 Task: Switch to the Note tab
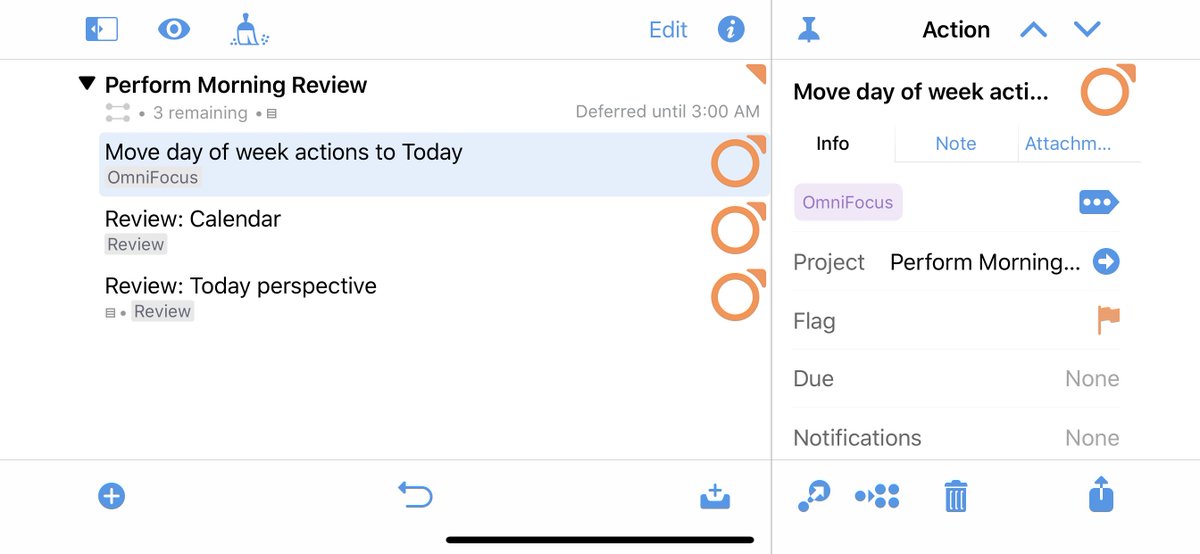pos(955,144)
